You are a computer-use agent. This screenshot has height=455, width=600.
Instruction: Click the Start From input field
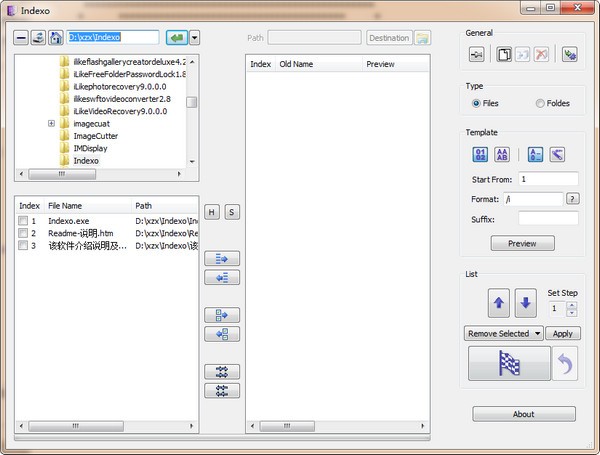548,179
